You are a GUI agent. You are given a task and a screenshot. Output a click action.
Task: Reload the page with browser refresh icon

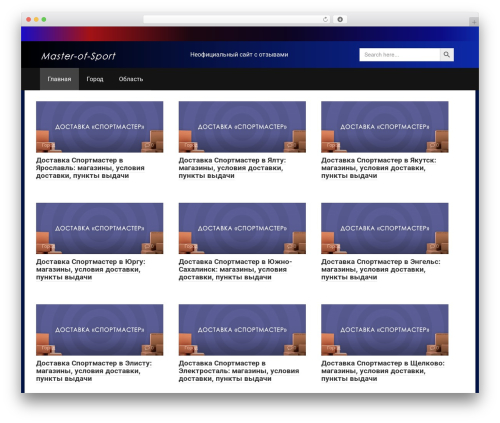click(325, 19)
